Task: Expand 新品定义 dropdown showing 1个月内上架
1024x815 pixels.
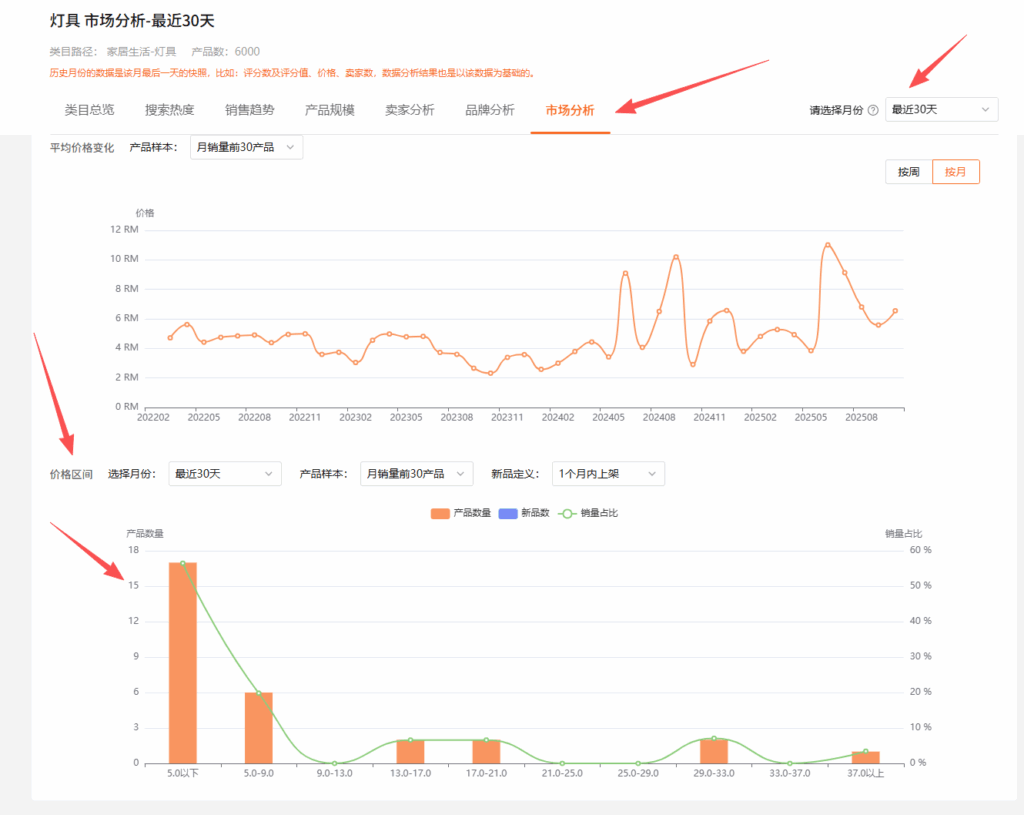Action: (x=607, y=474)
